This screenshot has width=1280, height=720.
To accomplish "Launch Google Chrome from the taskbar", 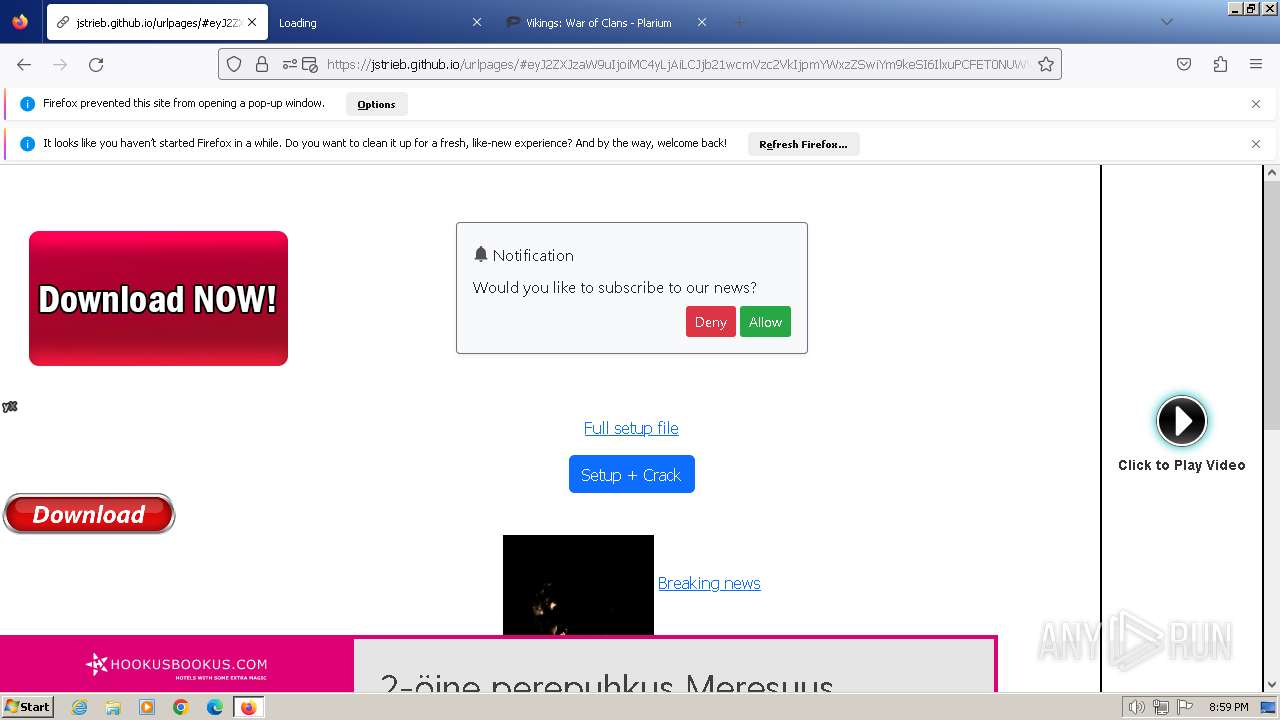I will (x=181, y=707).
